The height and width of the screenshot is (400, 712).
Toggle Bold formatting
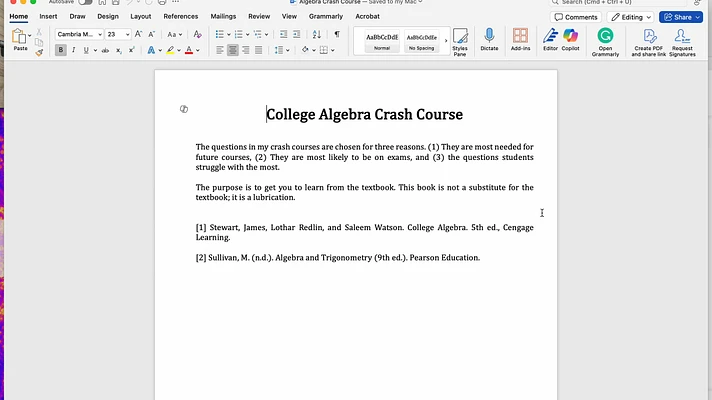coord(60,50)
